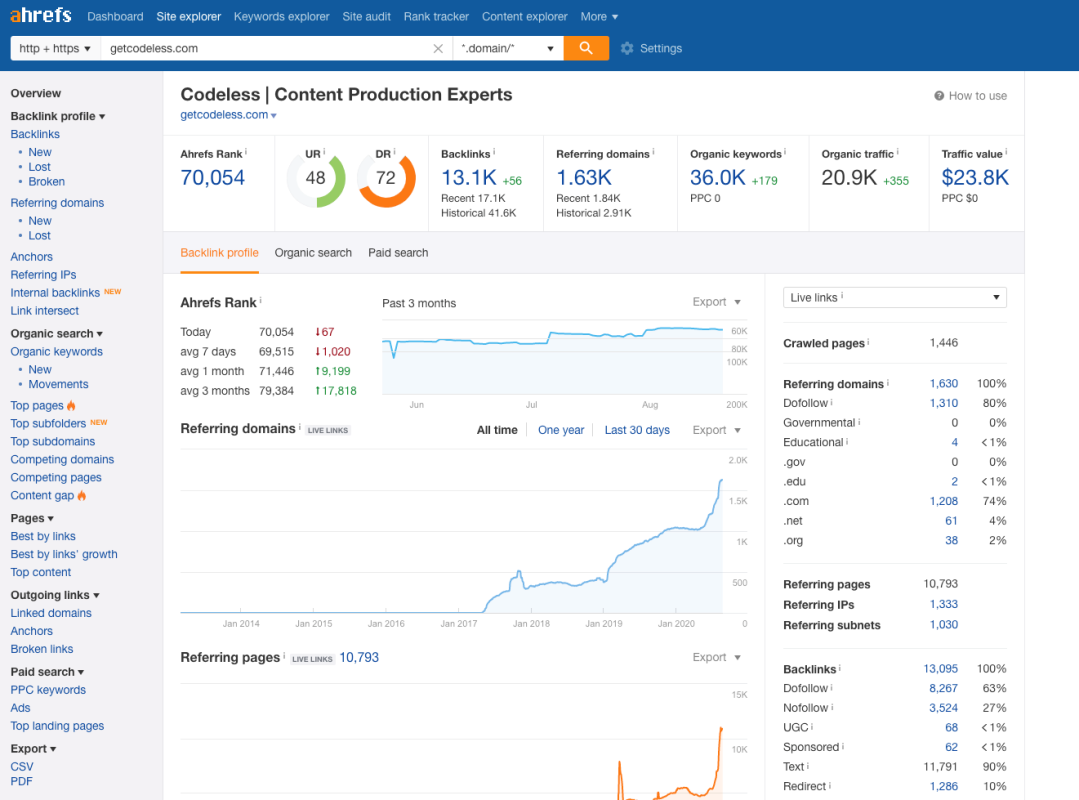Viewport: 1079px width, 800px height.
Task: Expand the Live links dropdown
Action: (x=894, y=297)
